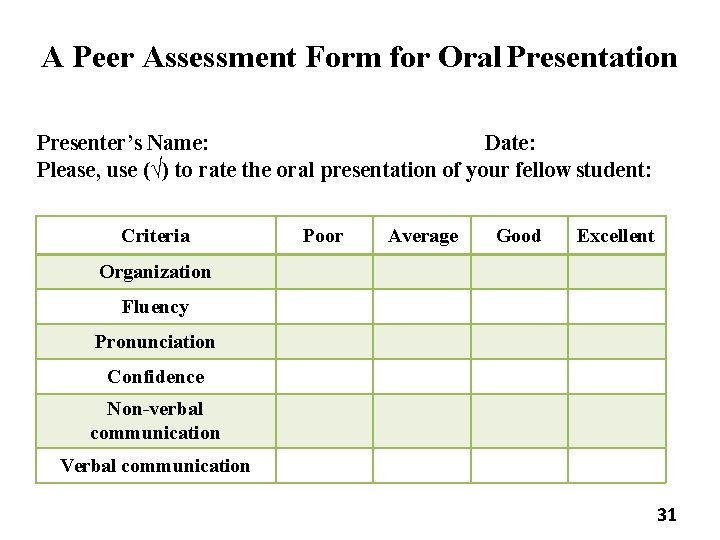The width and height of the screenshot is (720, 540).
Task: Select the Confidence row label
Action: pyautogui.click(x=155, y=377)
